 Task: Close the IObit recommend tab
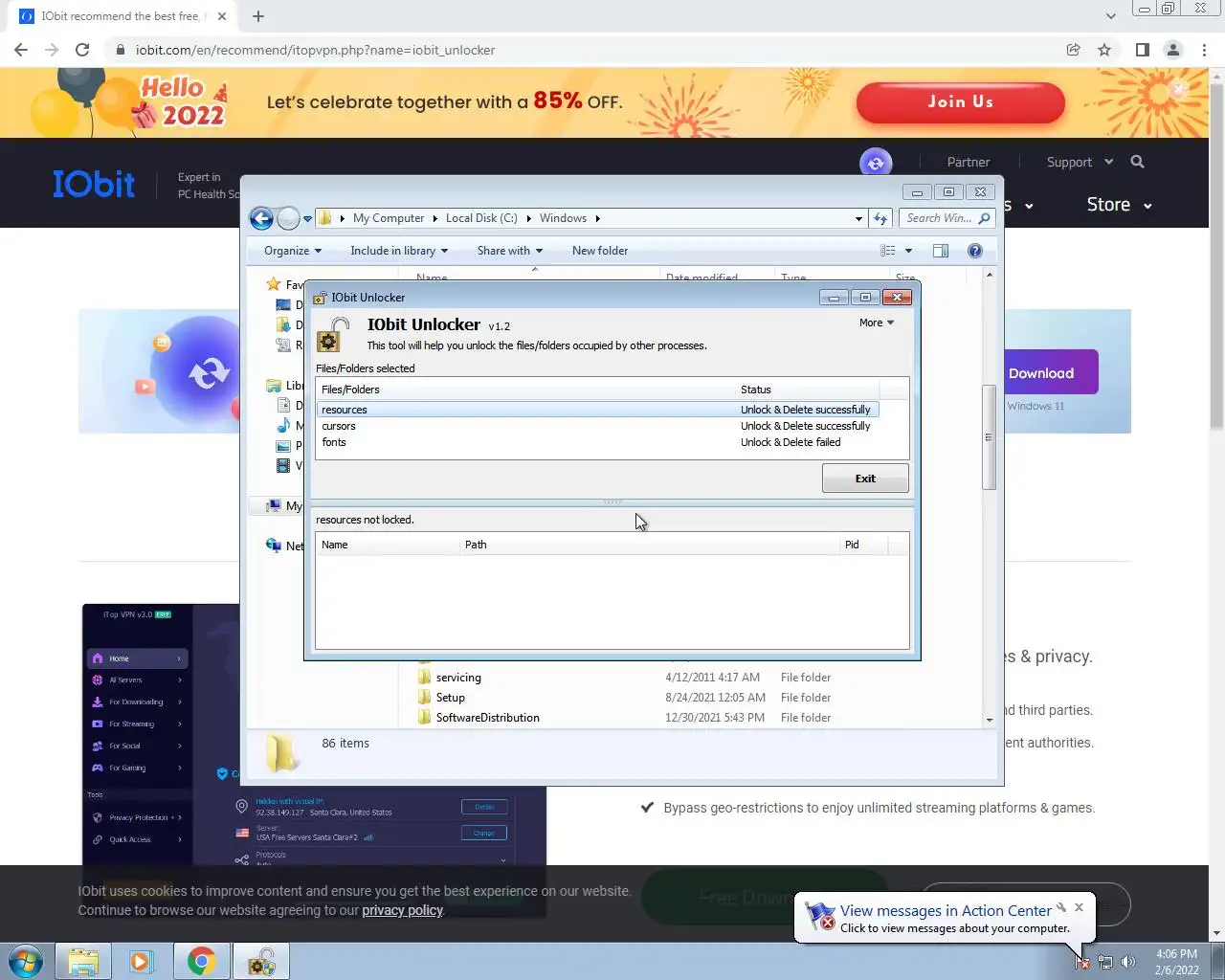[222, 16]
